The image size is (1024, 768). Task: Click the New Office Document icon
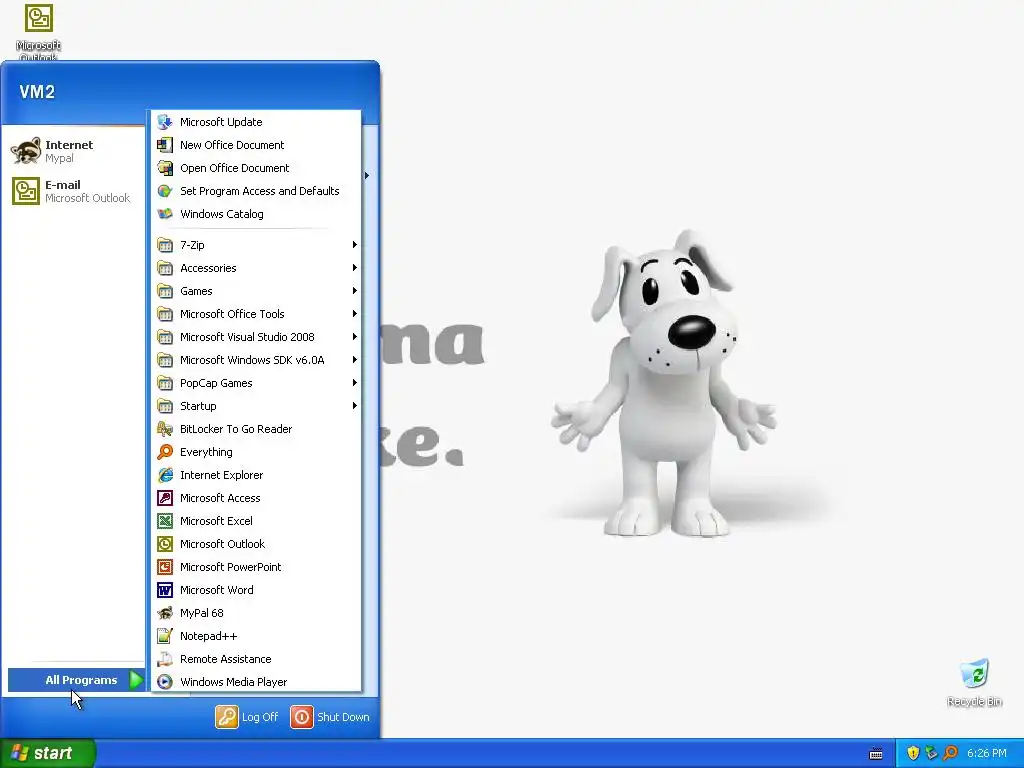click(x=165, y=145)
